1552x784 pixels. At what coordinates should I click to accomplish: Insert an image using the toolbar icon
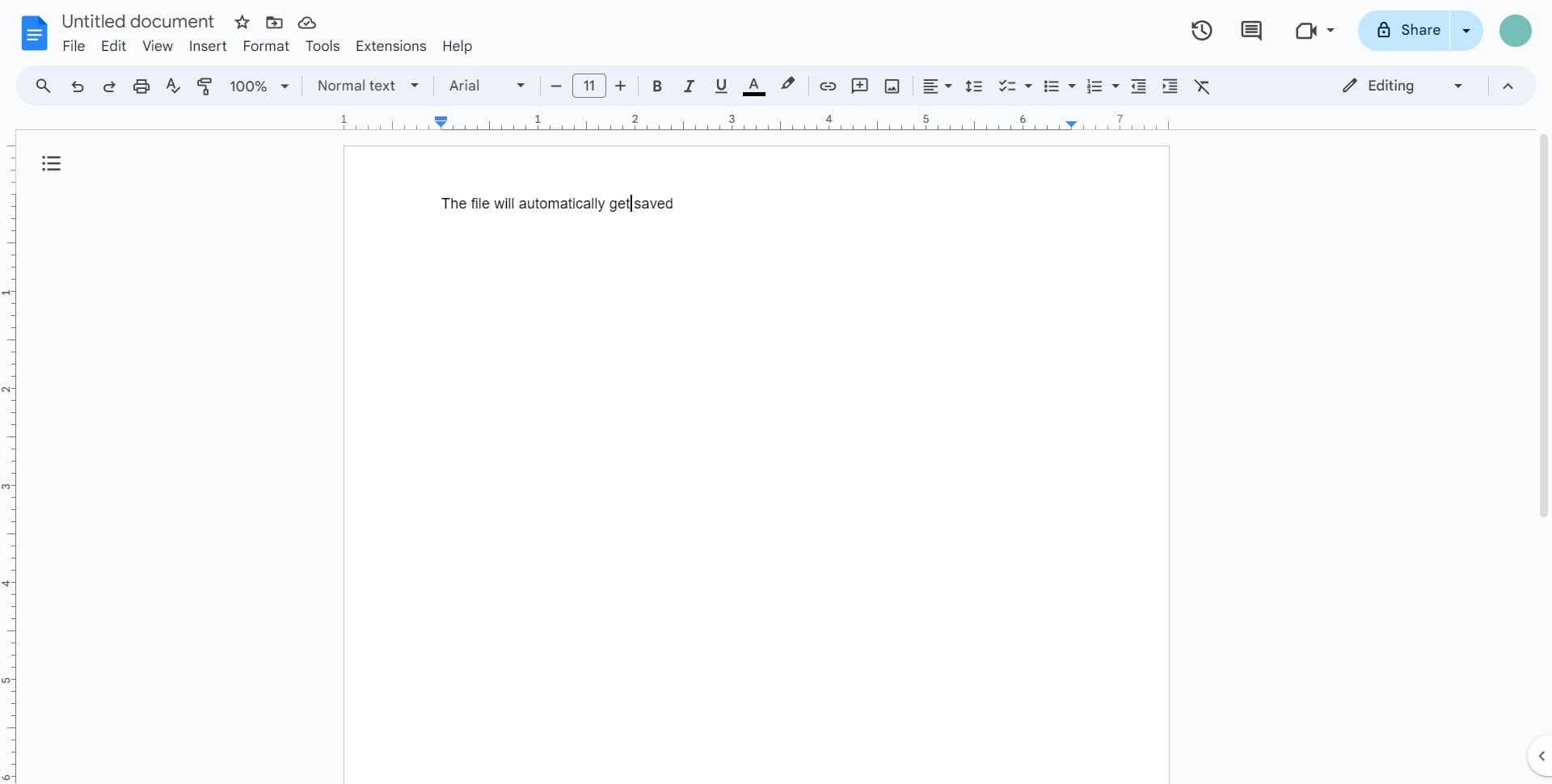pos(892,86)
